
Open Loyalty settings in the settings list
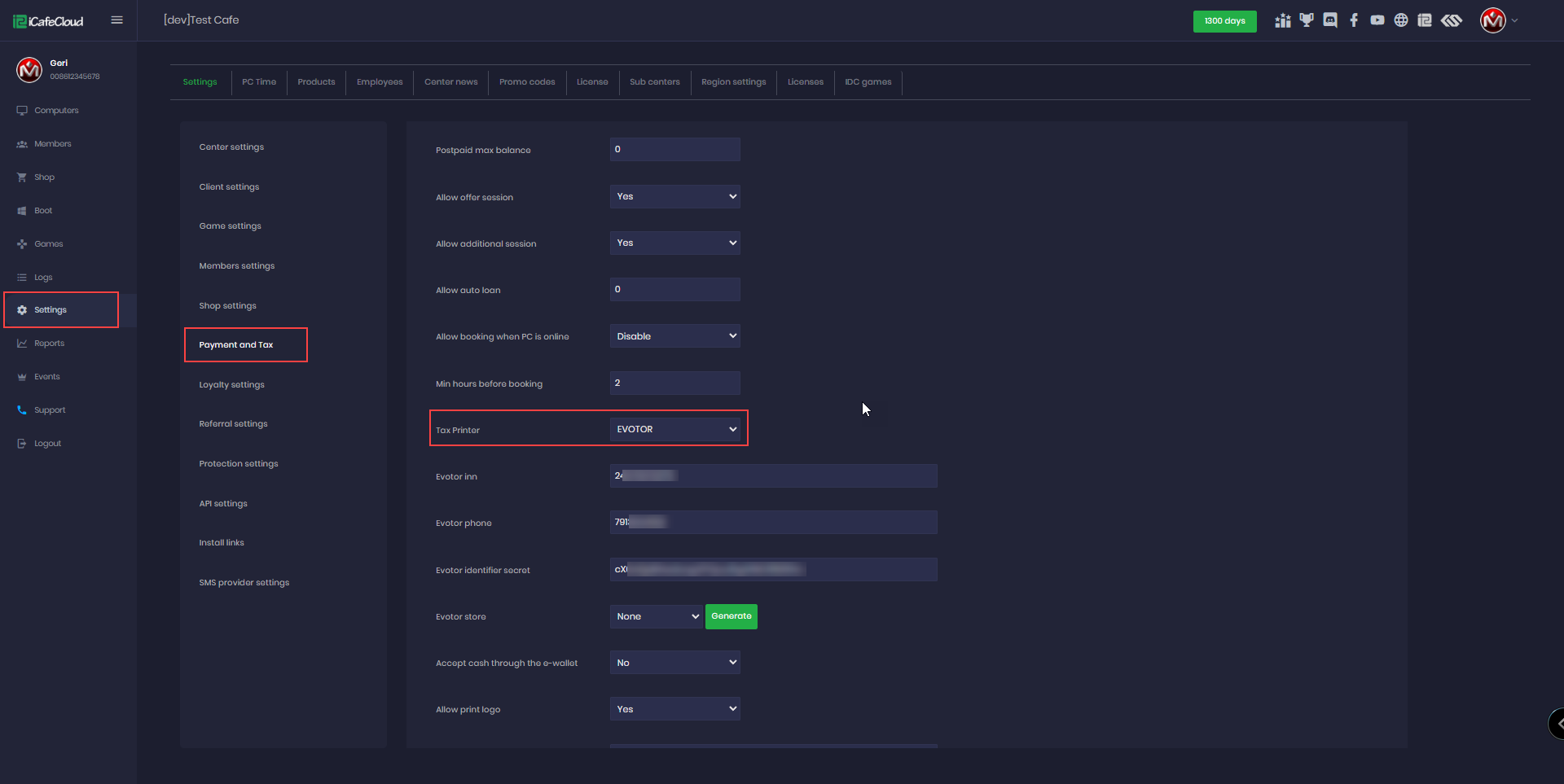coord(232,385)
